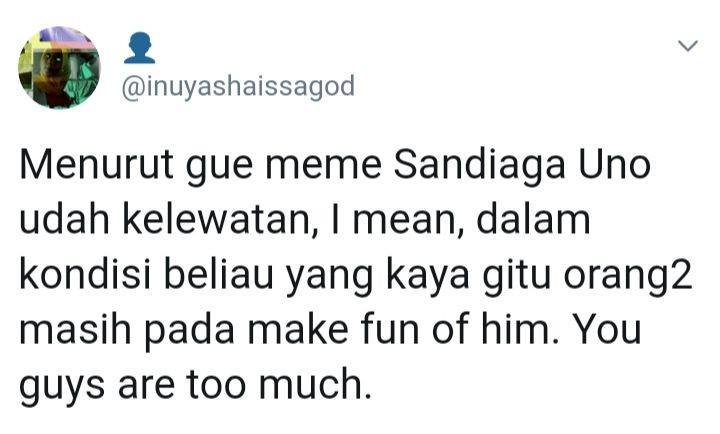Open the @inuyashaissagod profile handle
Viewport: 720px width, 434px height.
tap(238, 87)
